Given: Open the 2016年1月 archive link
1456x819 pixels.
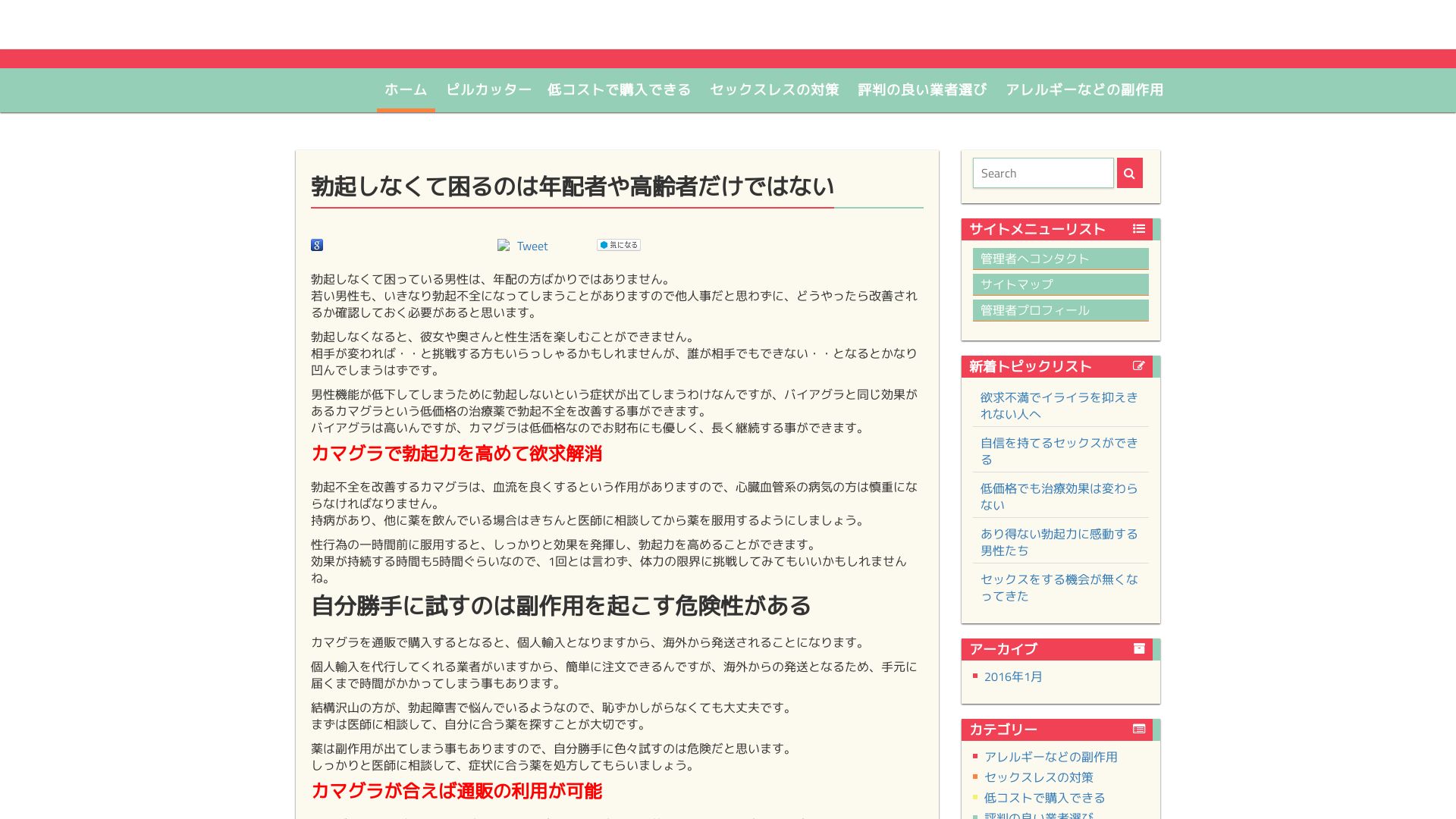Looking at the screenshot, I should [1013, 676].
